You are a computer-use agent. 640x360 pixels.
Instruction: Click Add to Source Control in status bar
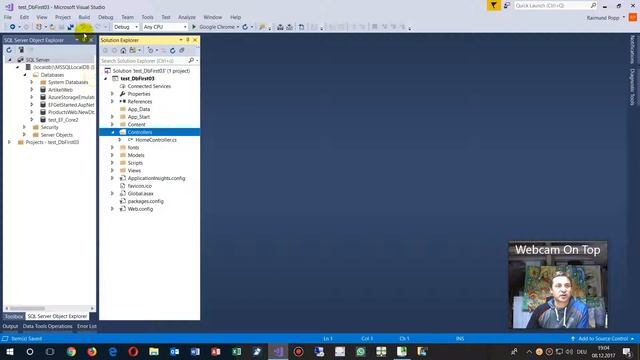(x=603, y=339)
